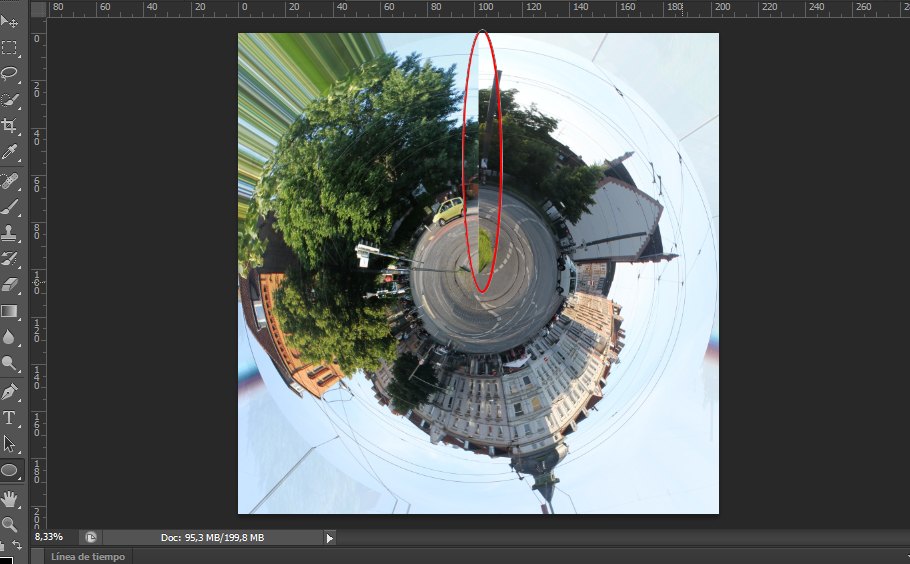This screenshot has height=564, width=910.
Task: Select the Pen tool
Action: point(9,392)
